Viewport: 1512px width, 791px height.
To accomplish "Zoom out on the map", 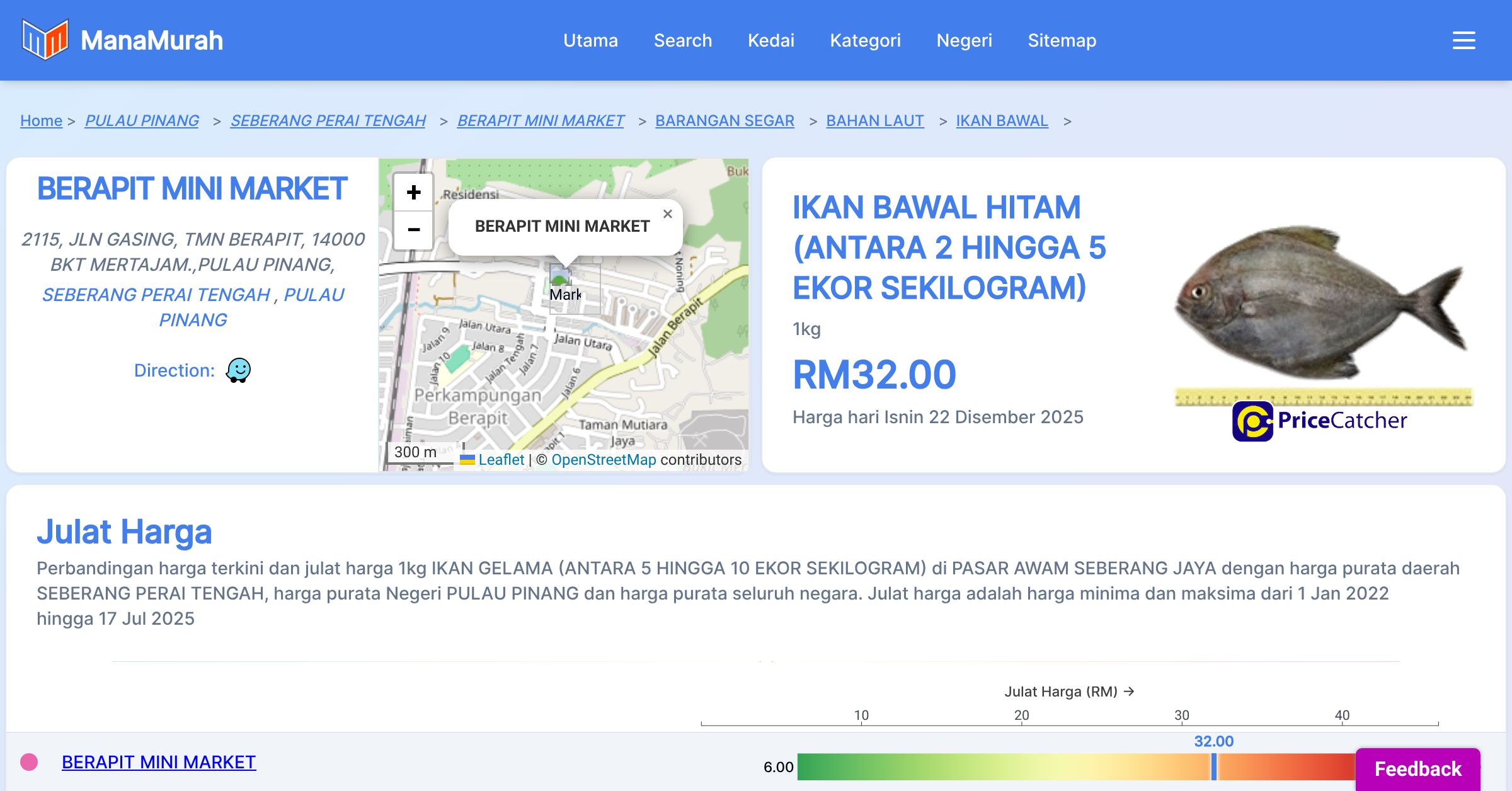I will [413, 229].
